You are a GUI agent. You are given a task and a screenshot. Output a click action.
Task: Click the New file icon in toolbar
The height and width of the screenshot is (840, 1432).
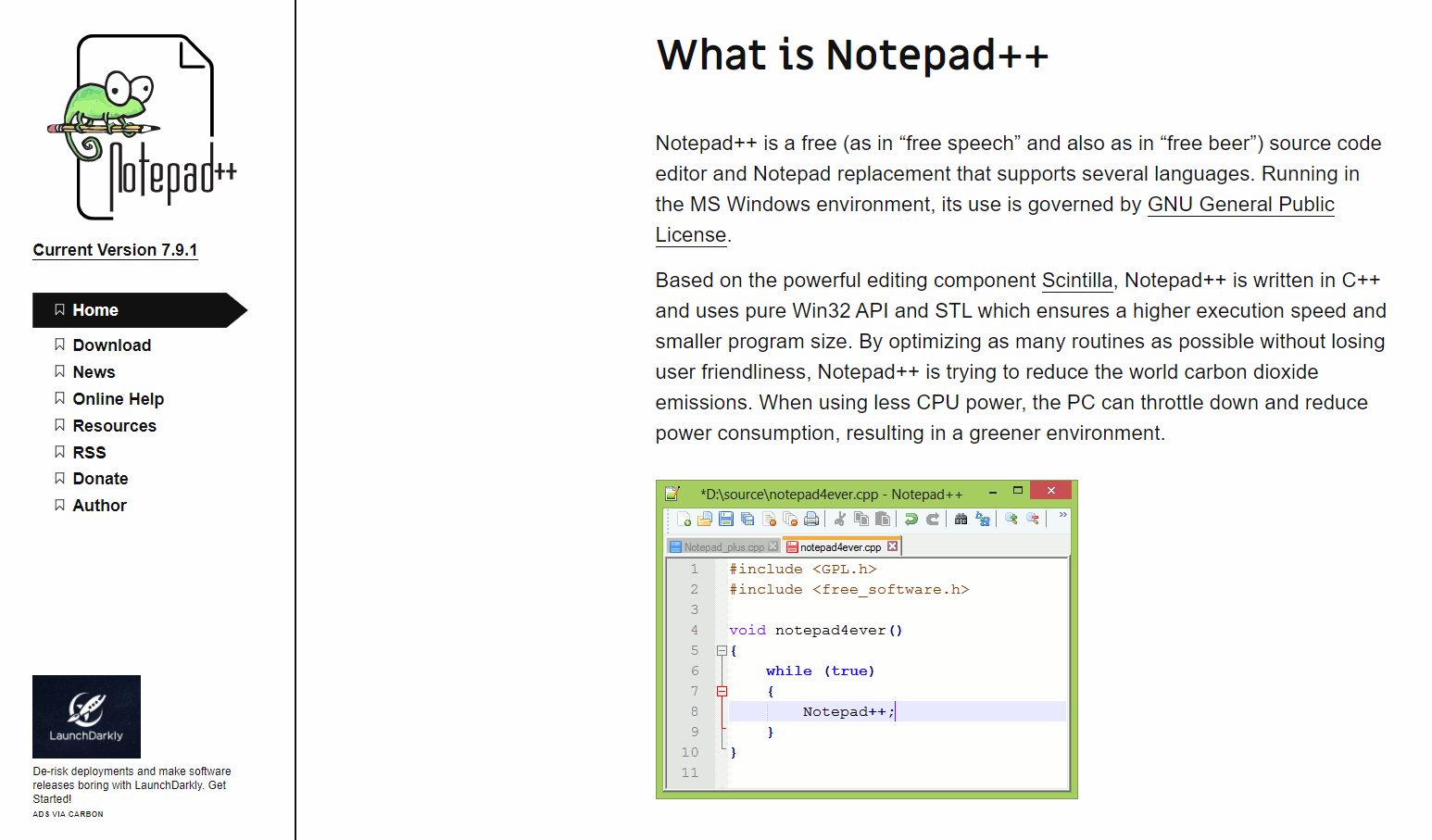point(684,519)
